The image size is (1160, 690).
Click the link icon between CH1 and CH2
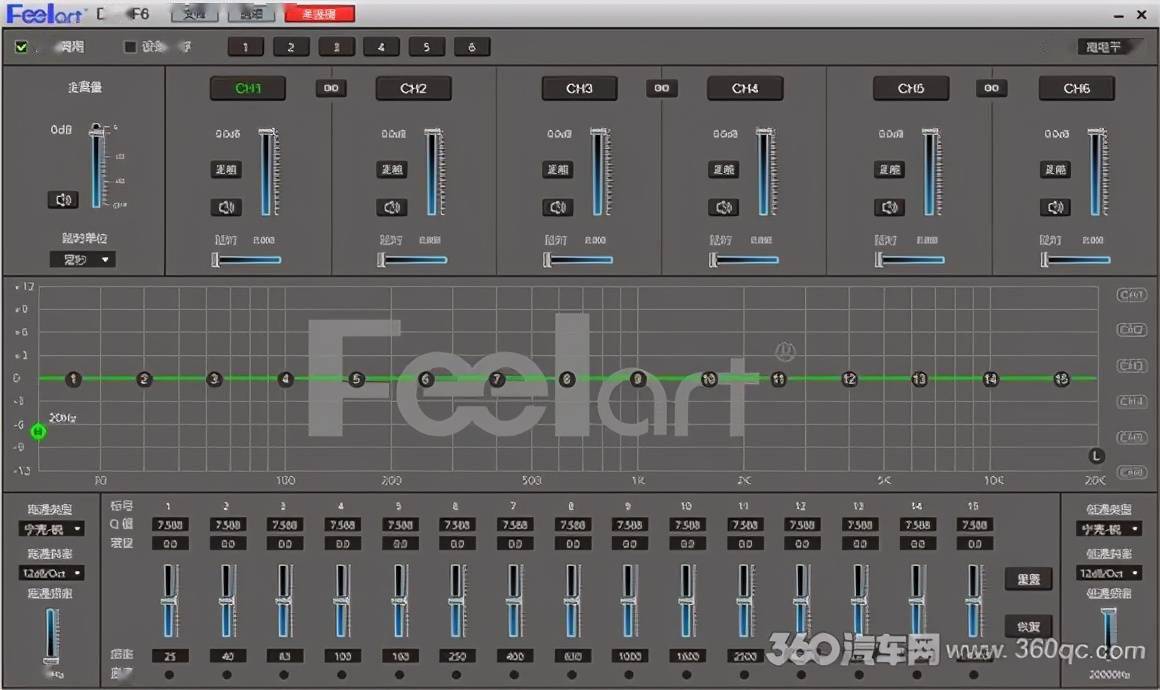point(331,89)
